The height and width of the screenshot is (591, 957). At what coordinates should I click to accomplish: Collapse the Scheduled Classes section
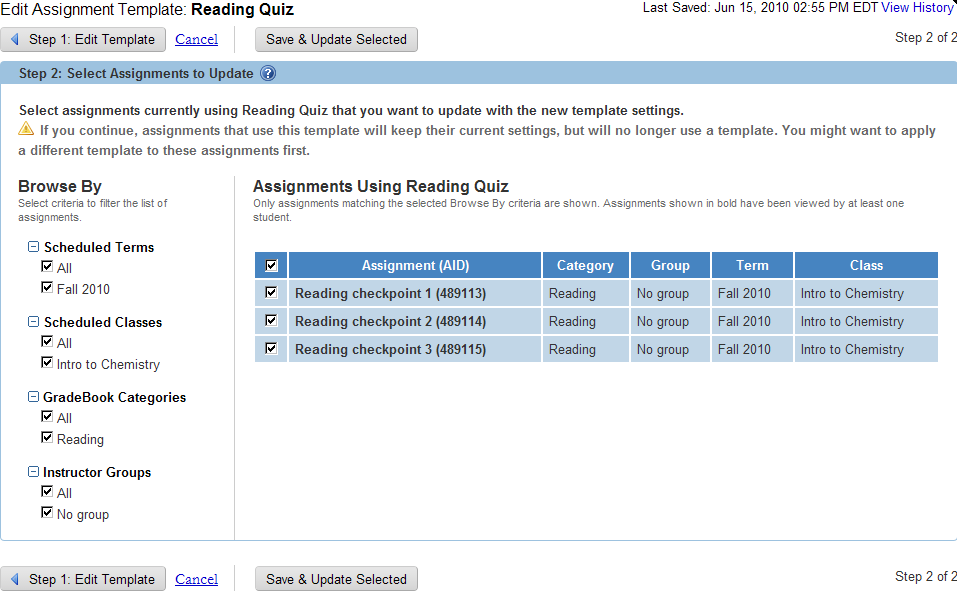point(33,322)
